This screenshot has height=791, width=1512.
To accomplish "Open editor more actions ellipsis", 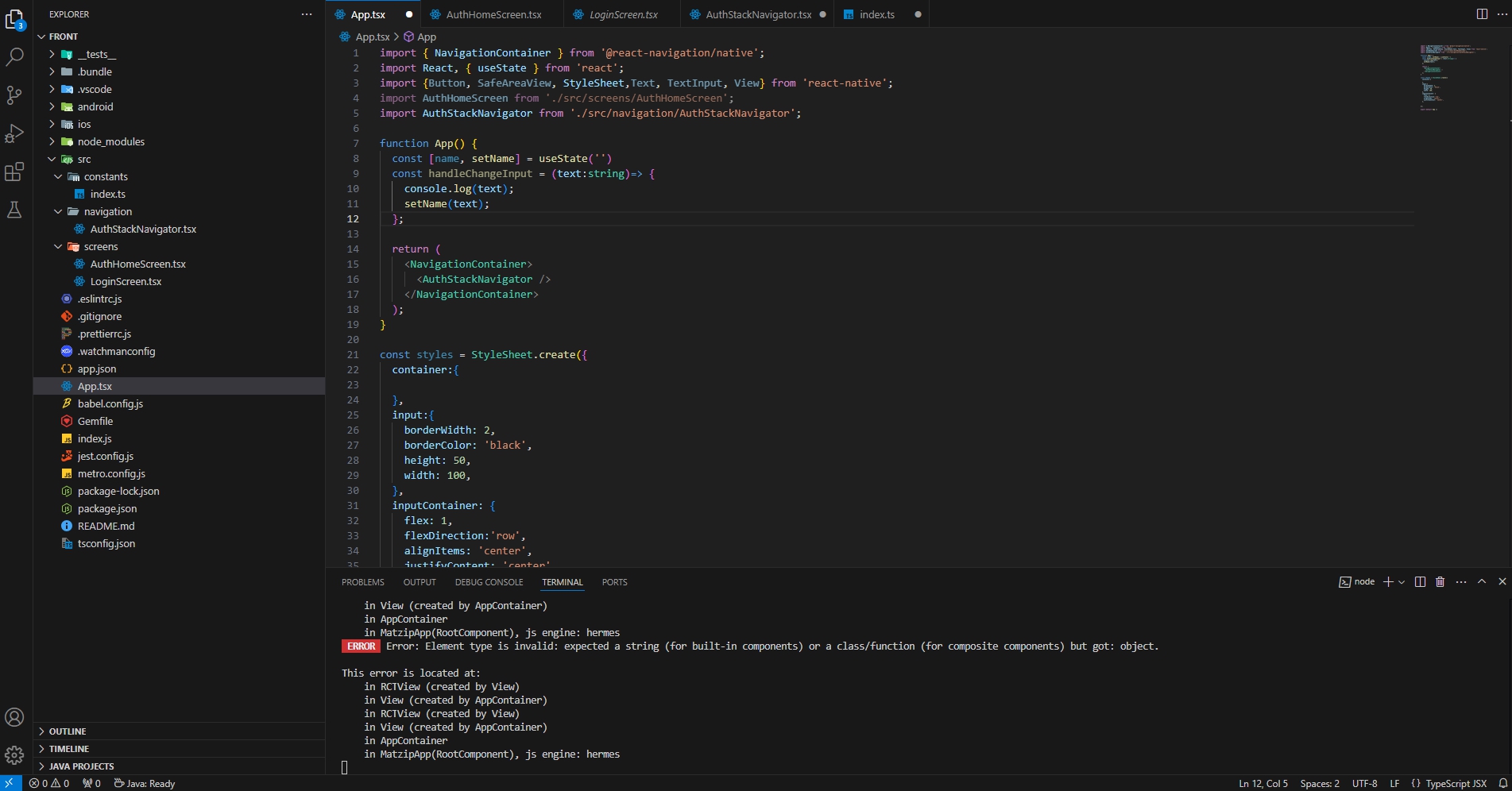I will [1501, 14].
